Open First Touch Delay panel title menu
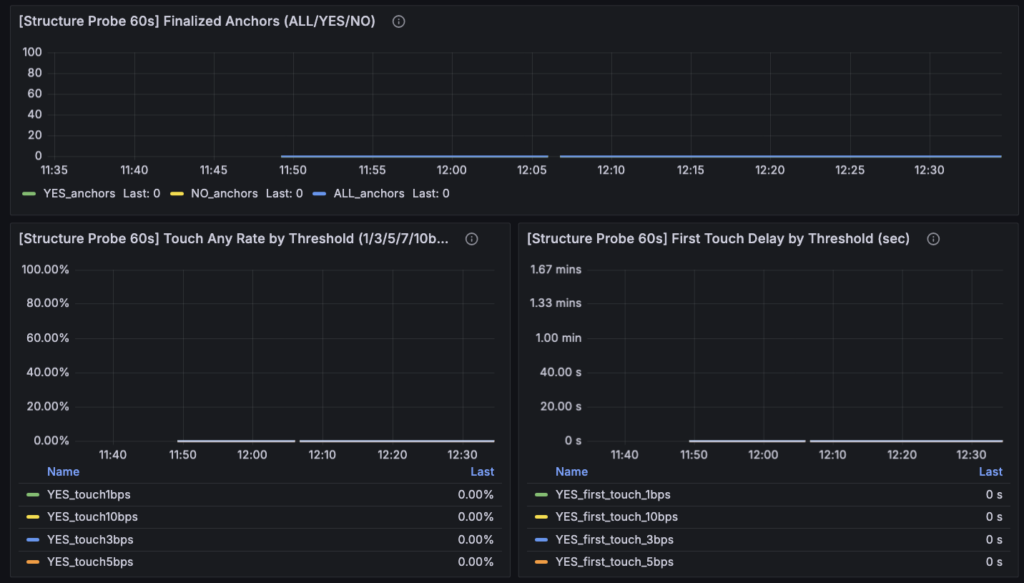The image size is (1024, 583). pyautogui.click(x=718, y=239)
